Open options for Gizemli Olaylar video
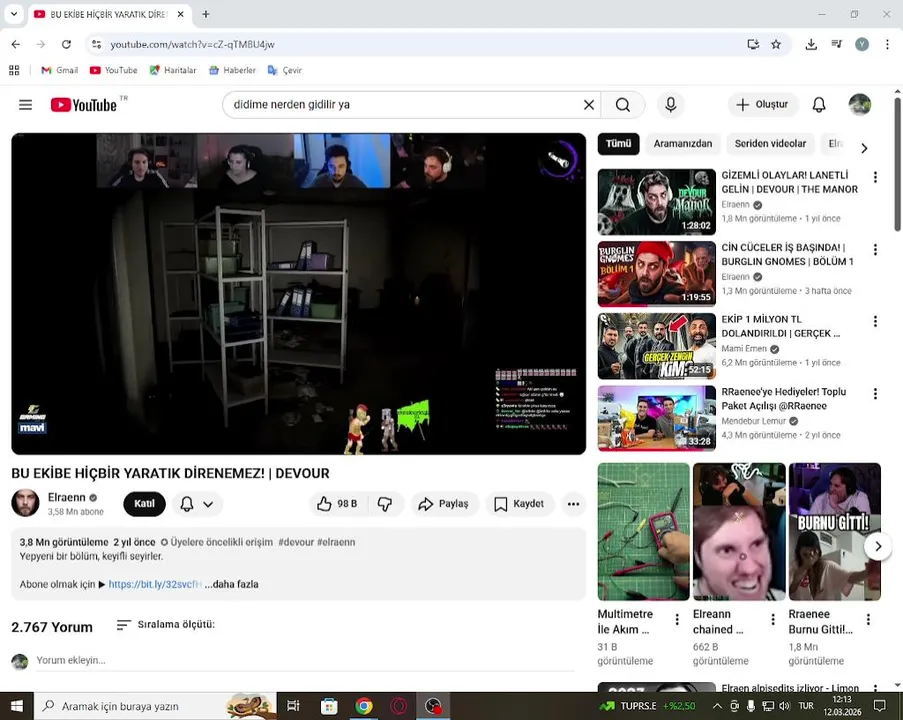 (875, 177)
